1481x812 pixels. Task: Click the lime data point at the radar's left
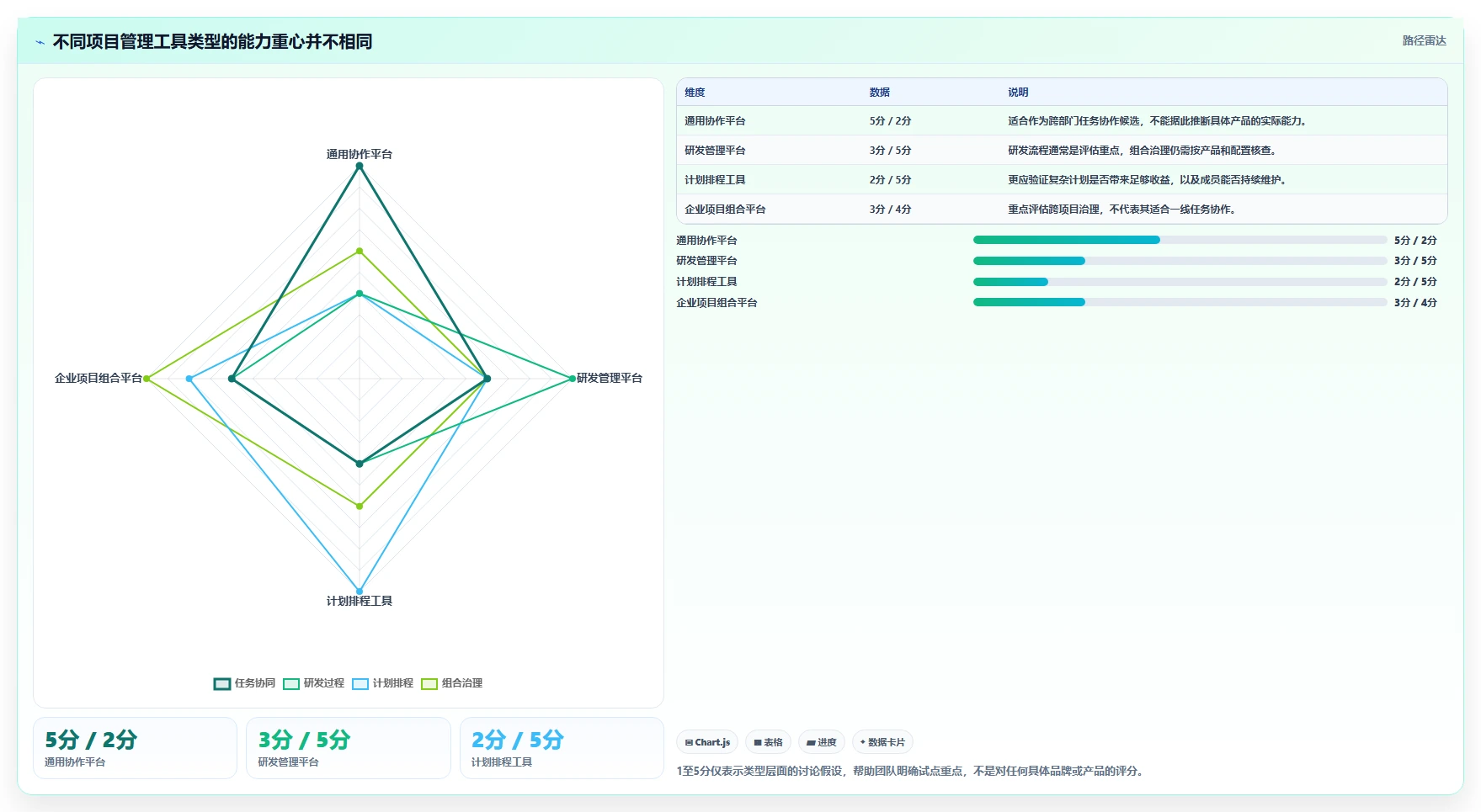[x=147, y=379]
